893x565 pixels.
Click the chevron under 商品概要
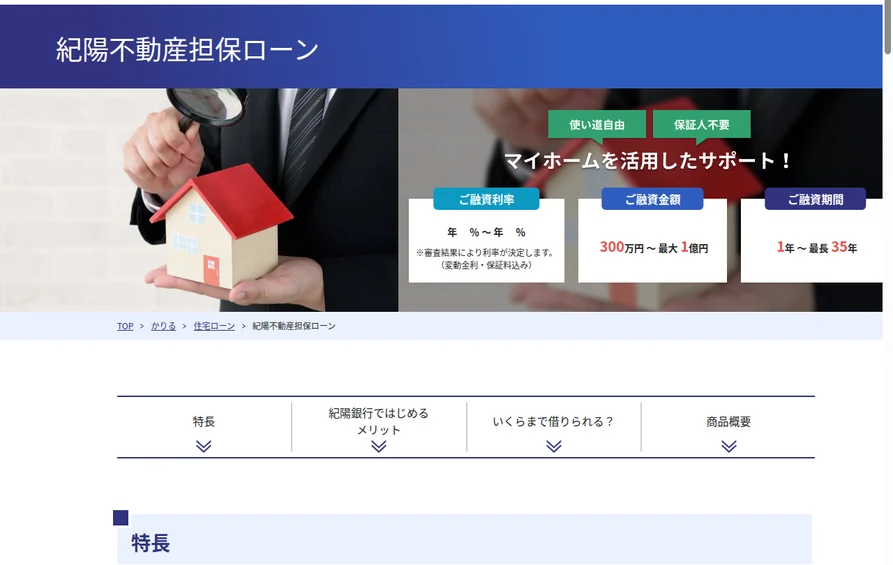pyautogui.click(x=728, y=446)
